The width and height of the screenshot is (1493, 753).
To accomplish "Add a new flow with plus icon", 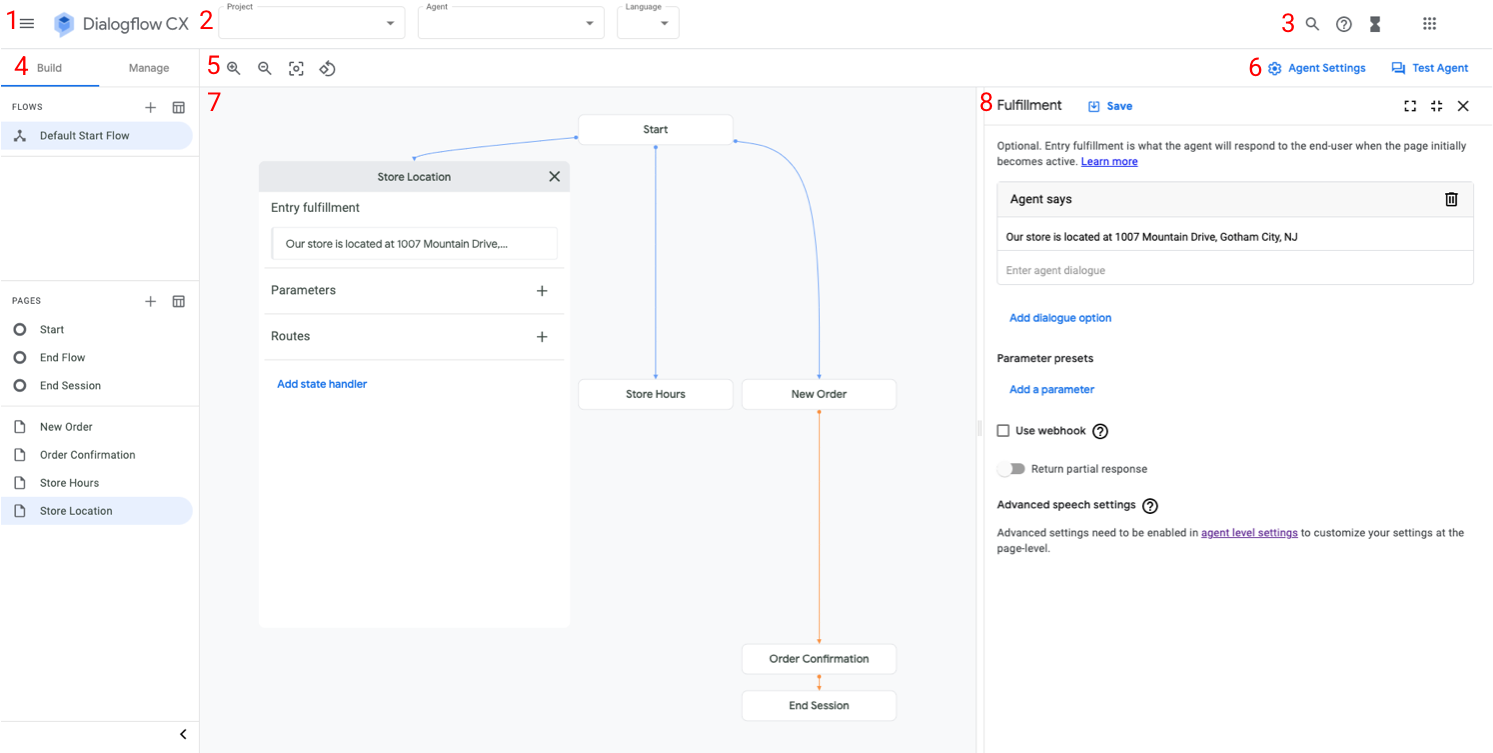I will click(x=151, y=107).
